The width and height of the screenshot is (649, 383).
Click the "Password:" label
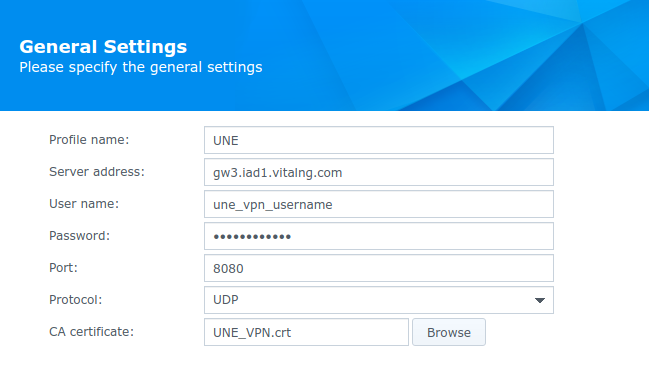(x=79, y=236)
